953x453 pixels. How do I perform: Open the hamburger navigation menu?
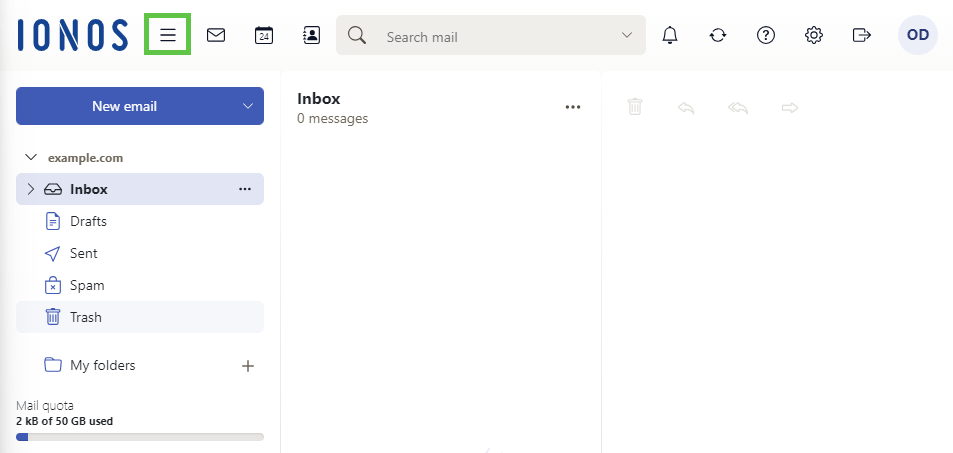pos(168,35)
